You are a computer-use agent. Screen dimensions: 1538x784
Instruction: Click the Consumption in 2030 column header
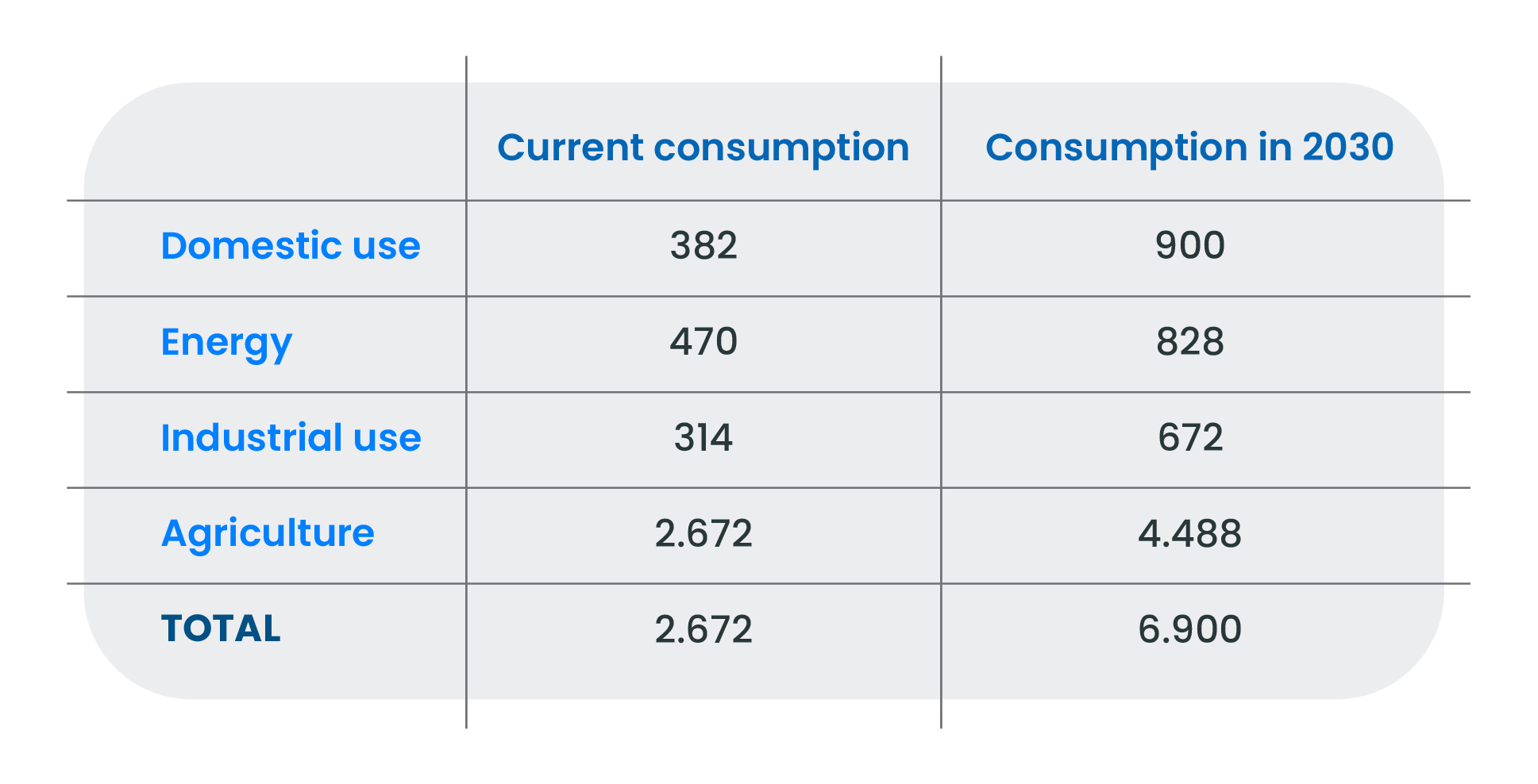pyautogui.click(x=1189, y=148)
